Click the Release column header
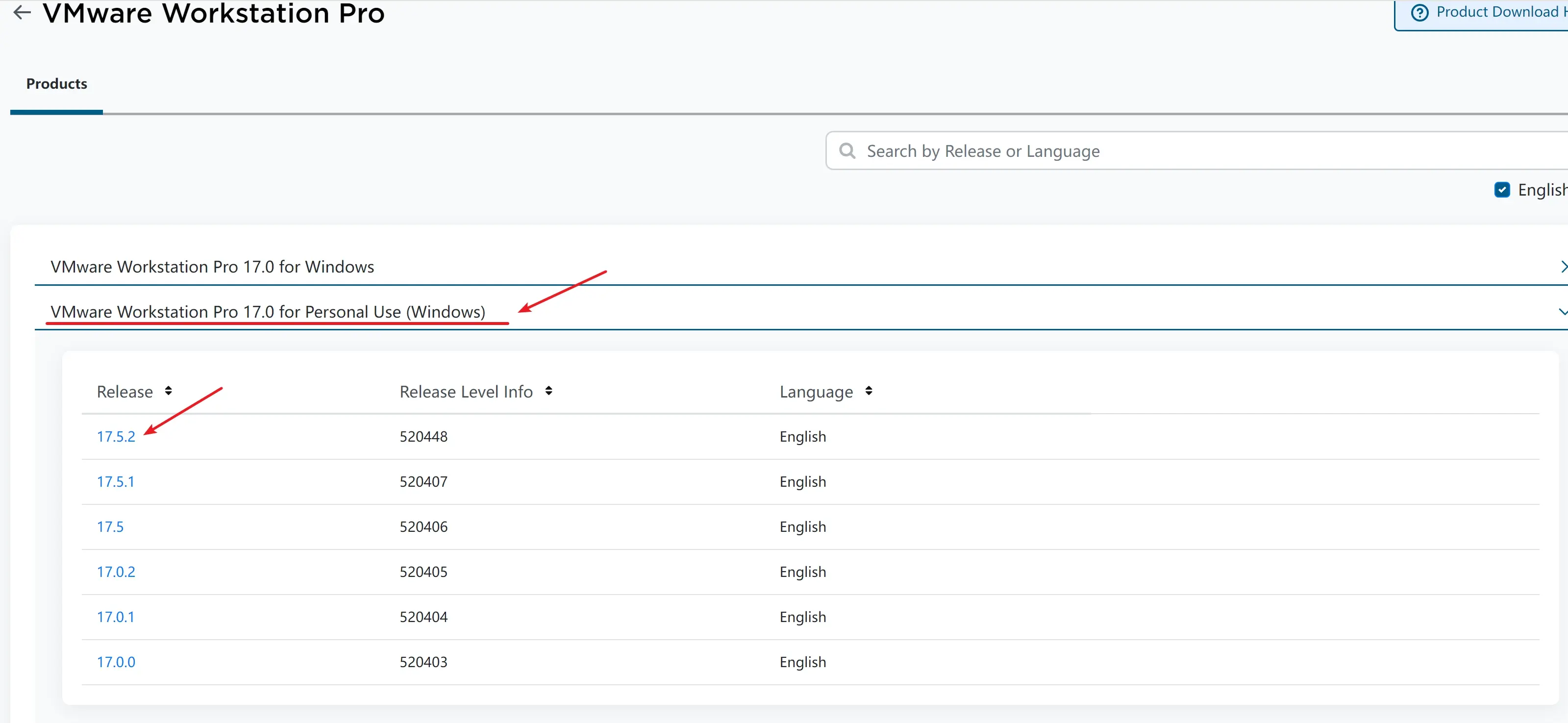 125,391
